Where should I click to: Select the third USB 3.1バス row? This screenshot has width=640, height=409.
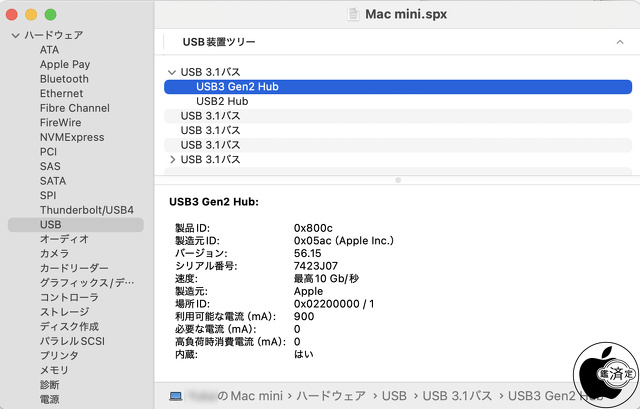398,131
